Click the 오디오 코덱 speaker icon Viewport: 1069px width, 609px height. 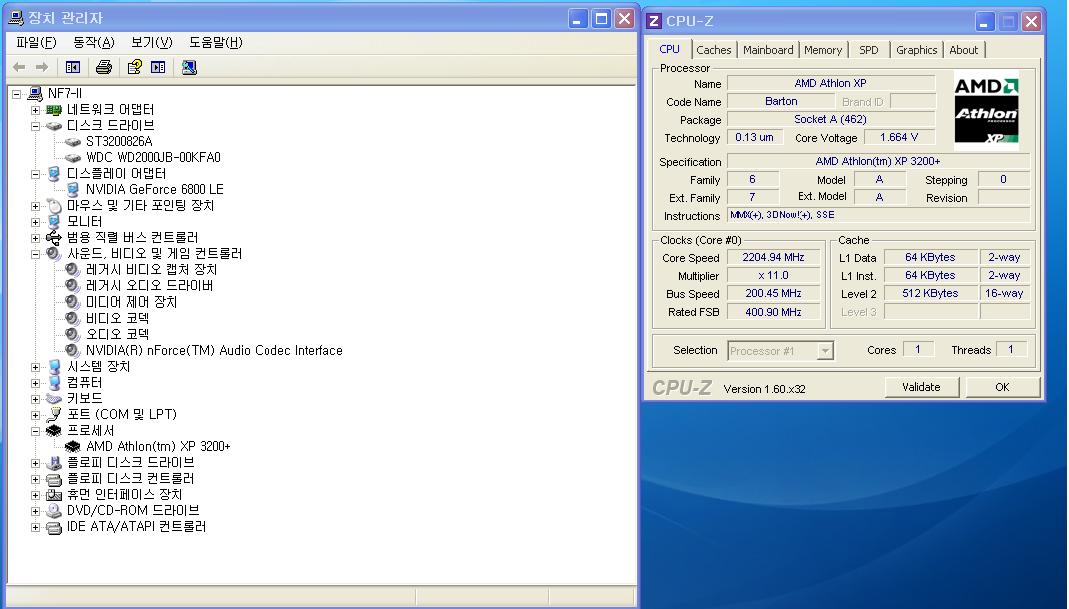[x=73, y=334]
